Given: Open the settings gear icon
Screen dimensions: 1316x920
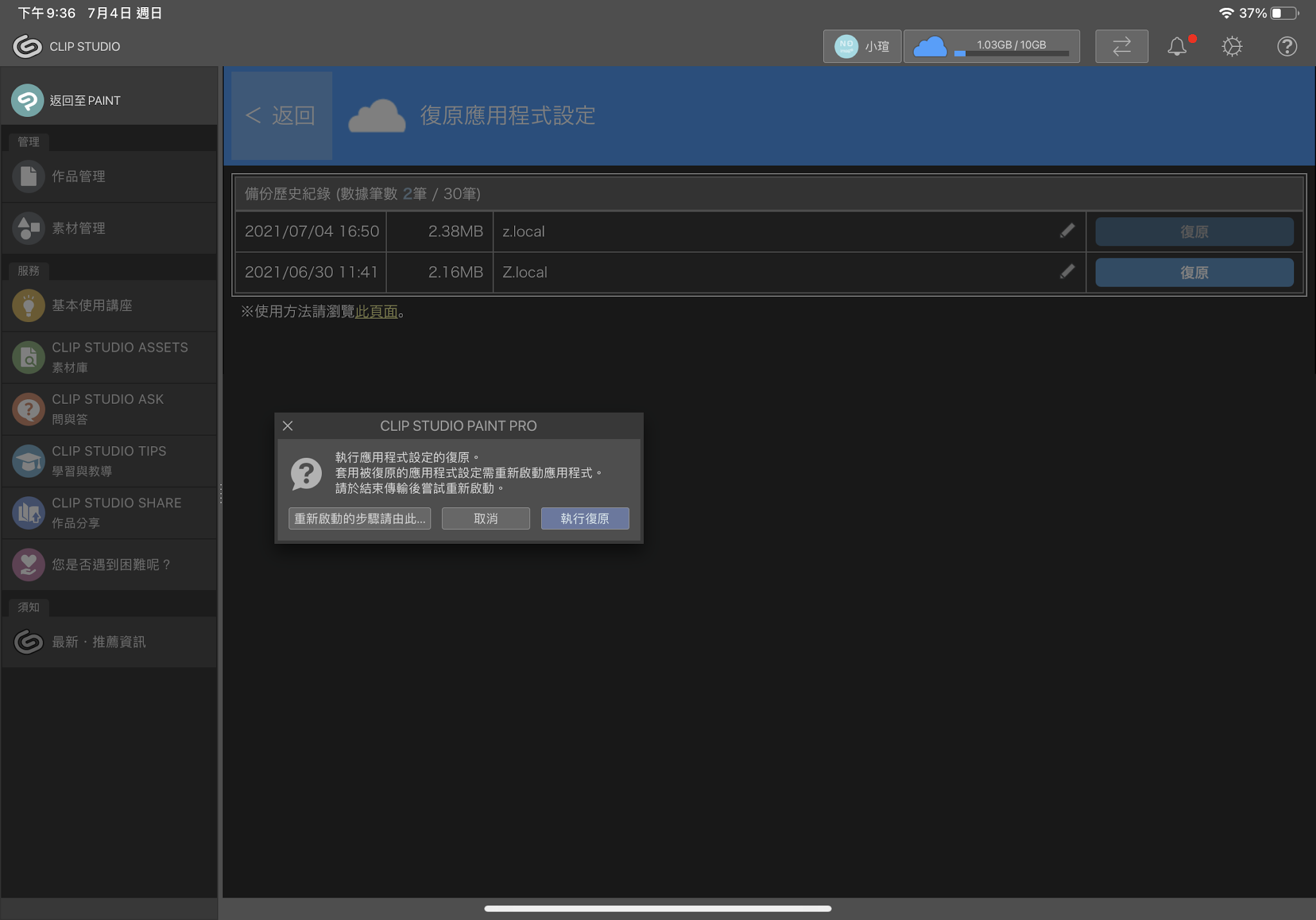Looking at the screenshot, I should coord(1231,46).
